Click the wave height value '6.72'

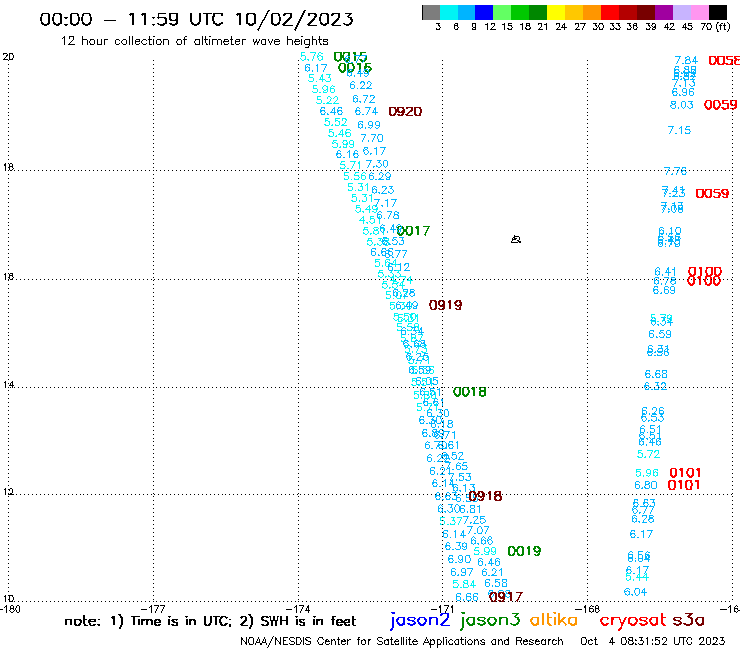[364, 99]
